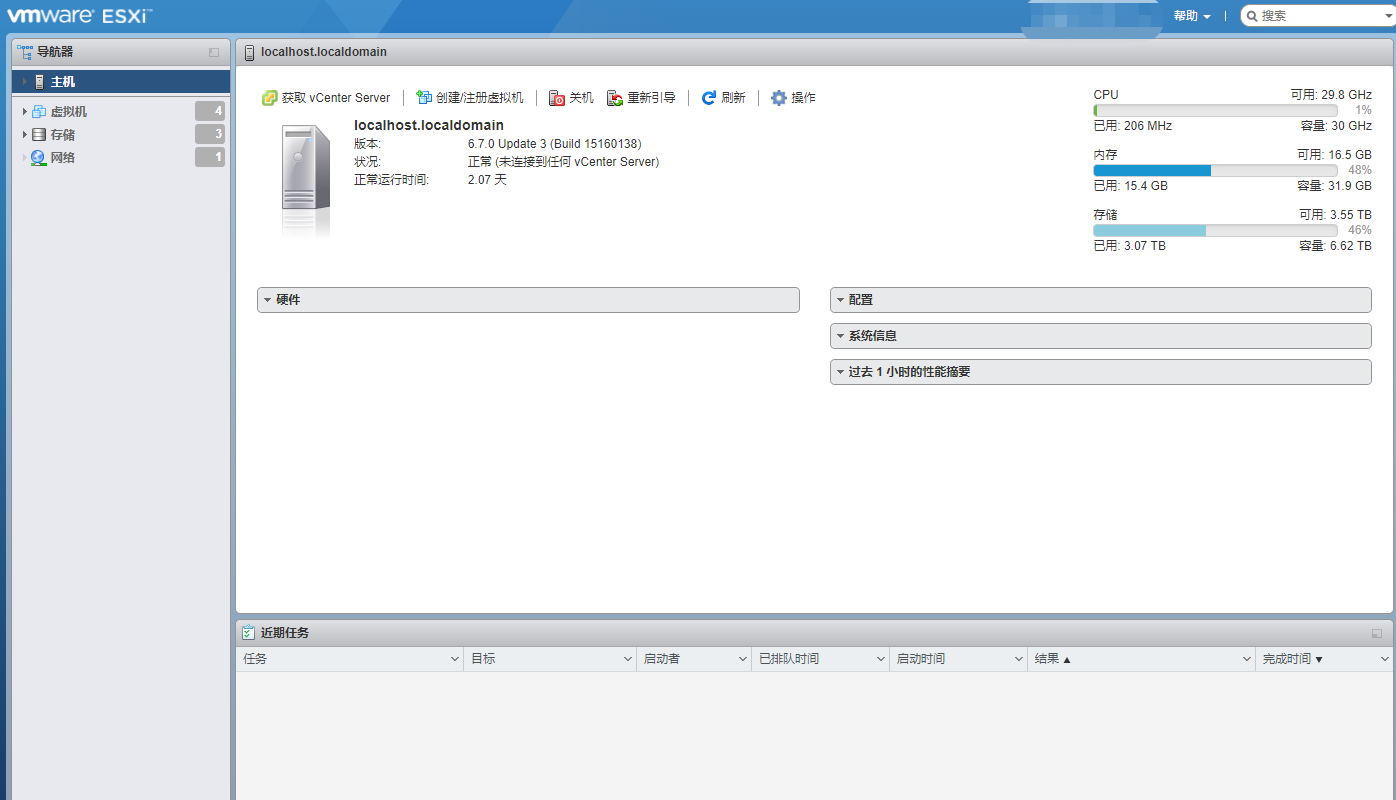Viewport: 1396px width, 800px height.
Task: Click the search magnifier icon
Action: [1252, 16]
